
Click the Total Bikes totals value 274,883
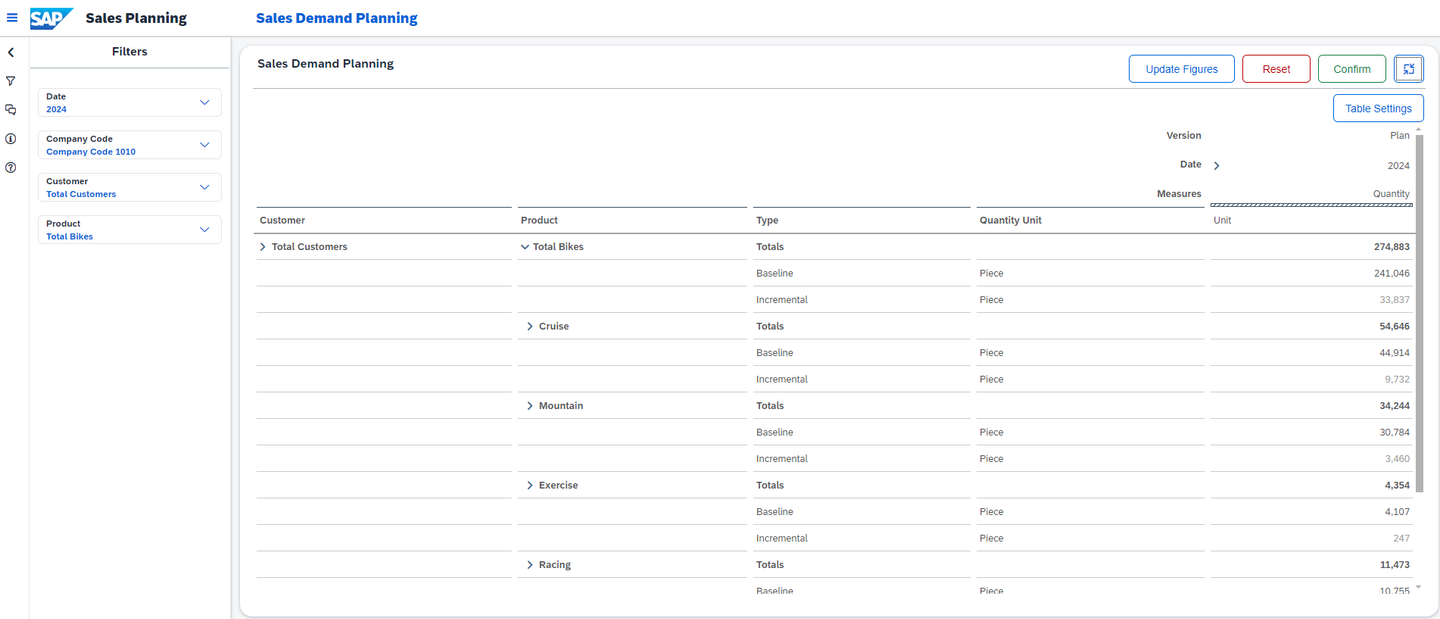(1392, 247)
